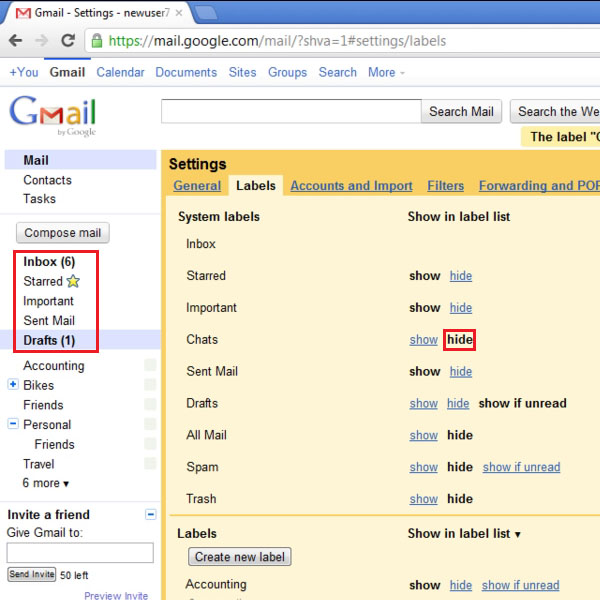
Task: Open Sent Mail in the sidebar
Action: pos(49,321)
